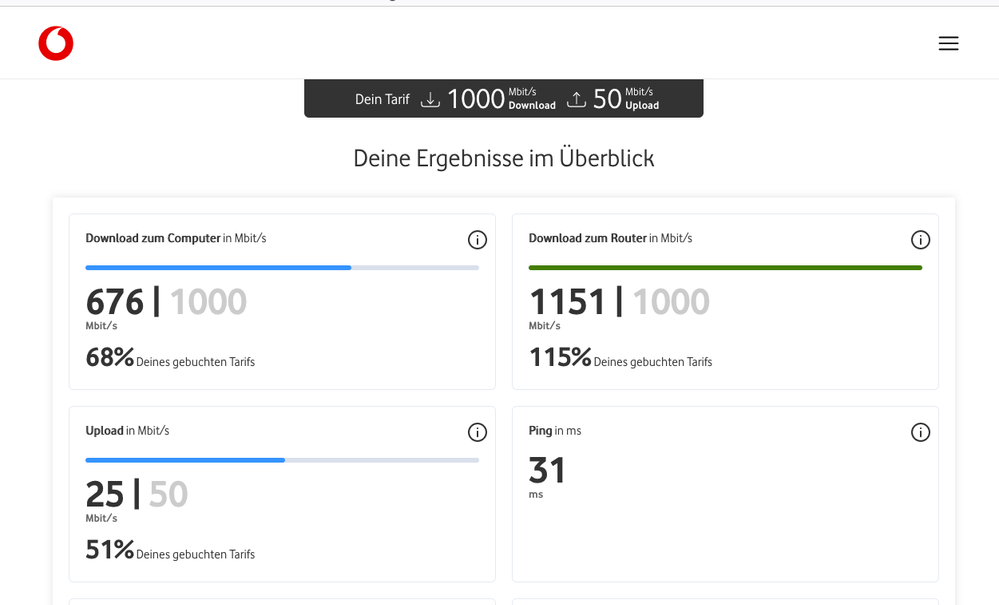Image resolution: width=999 pixels, height=605 pixels.
Task: Open the Upload info icon
Action: coord(477,432)
